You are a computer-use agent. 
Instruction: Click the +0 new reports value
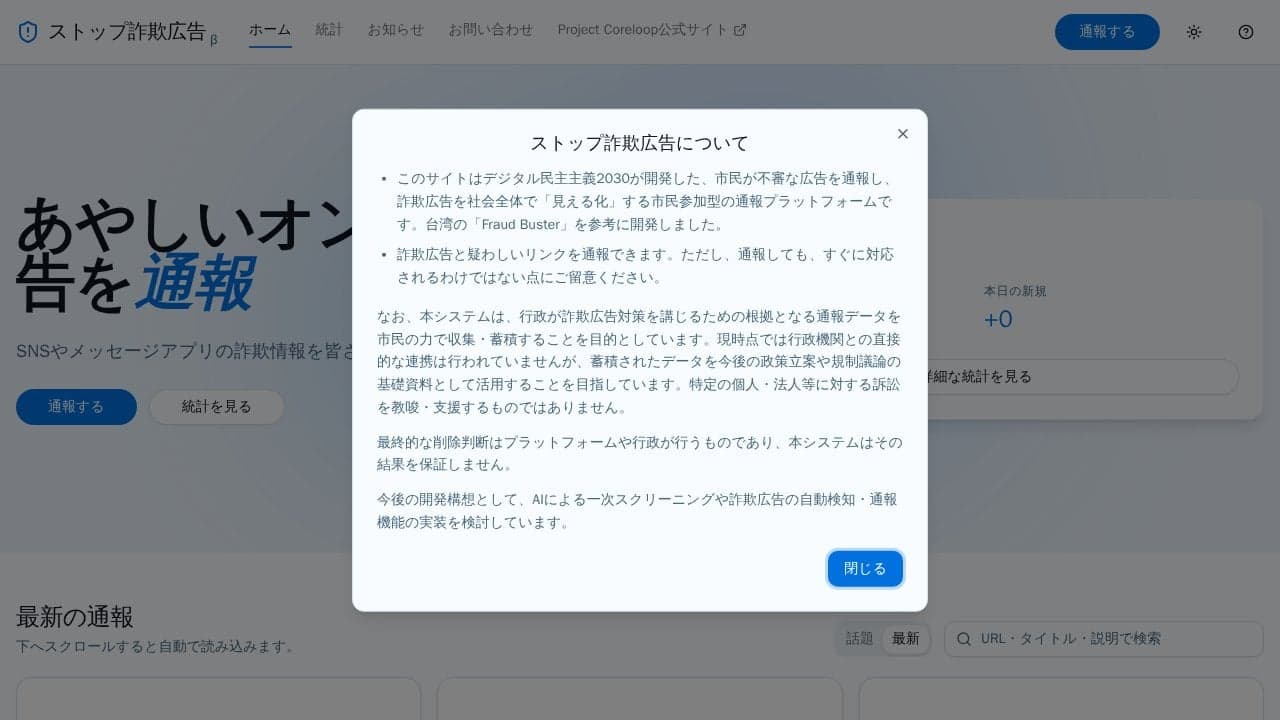coord(998,319)
